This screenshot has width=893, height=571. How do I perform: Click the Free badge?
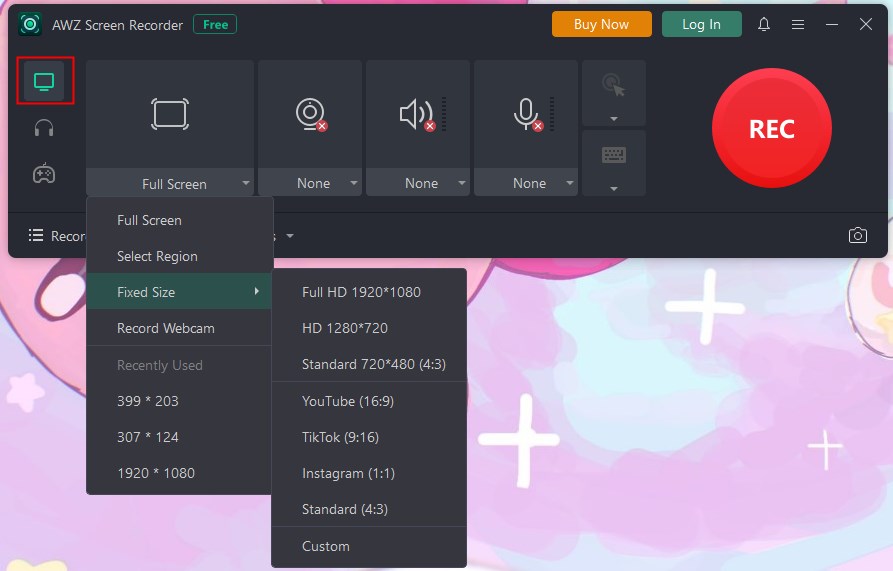tap(215, 24)
